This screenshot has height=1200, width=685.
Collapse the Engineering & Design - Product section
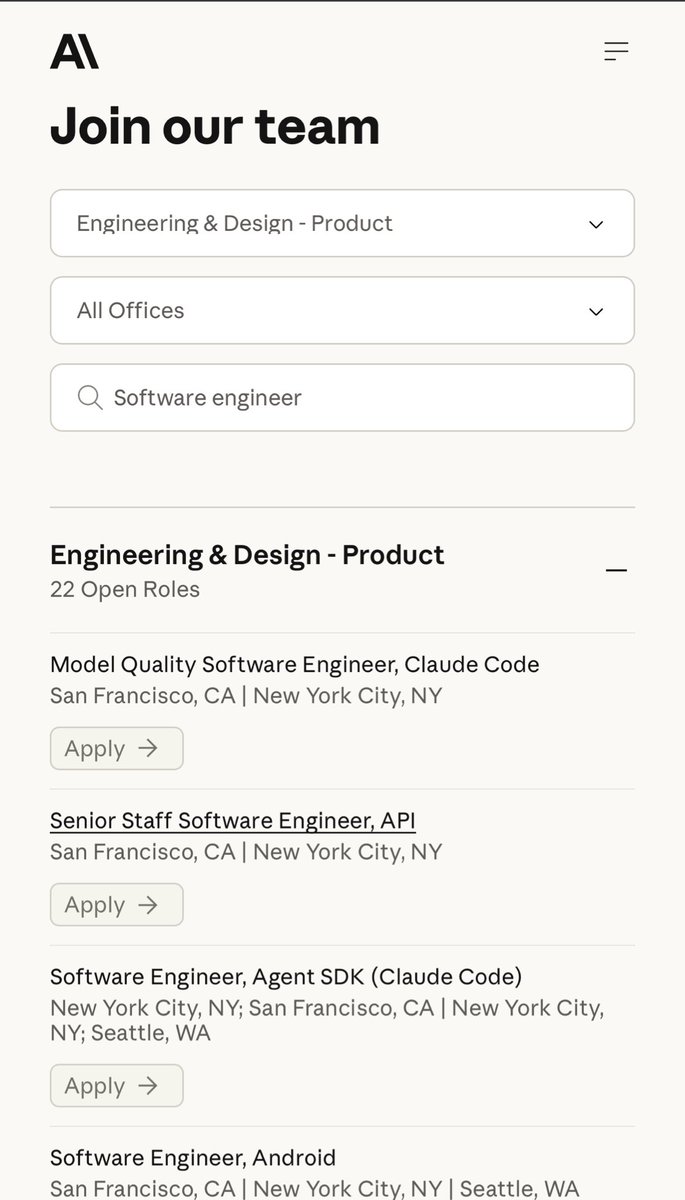616,570
